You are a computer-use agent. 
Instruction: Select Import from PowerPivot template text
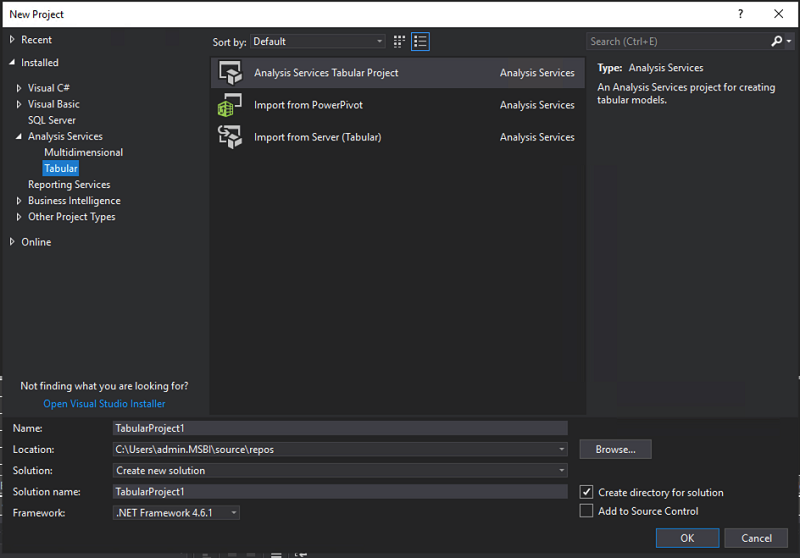click(x=308, y=105)
